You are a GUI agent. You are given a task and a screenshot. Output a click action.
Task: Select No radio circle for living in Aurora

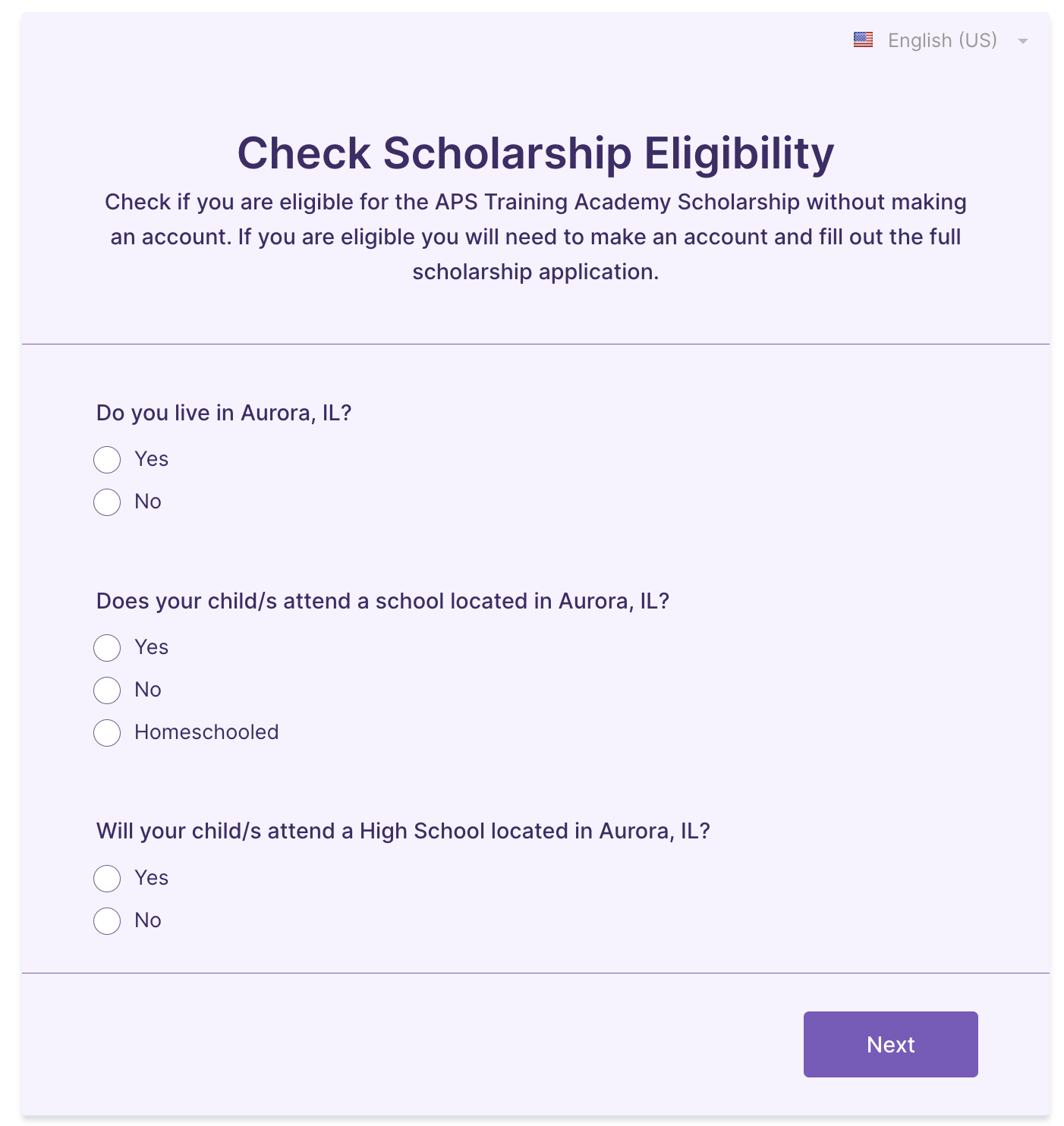pos(107,502)
